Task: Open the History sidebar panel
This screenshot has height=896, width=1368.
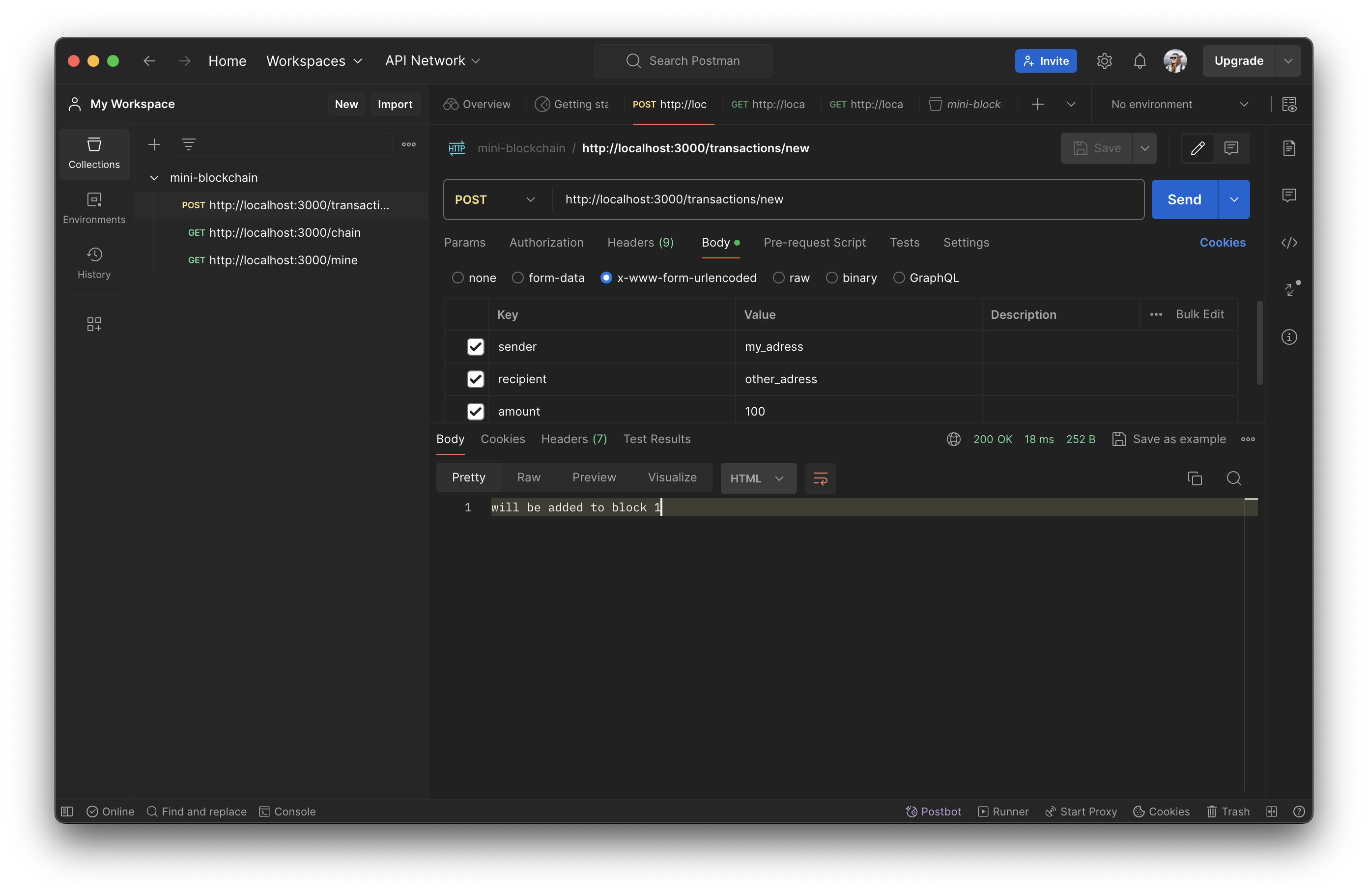Action: [x=94, y=263]
